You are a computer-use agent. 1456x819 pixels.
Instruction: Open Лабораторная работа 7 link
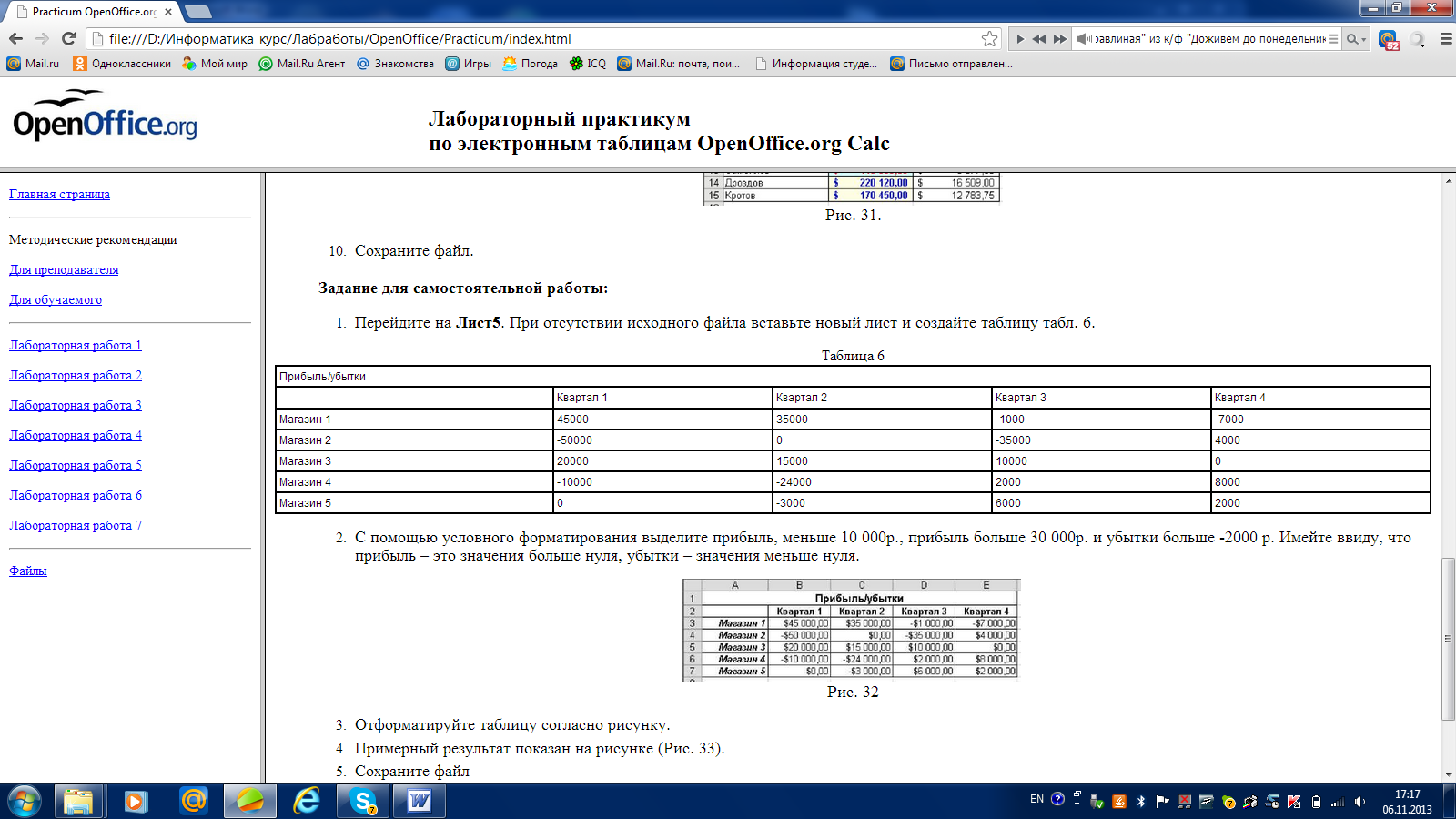(x=76, y=525)
